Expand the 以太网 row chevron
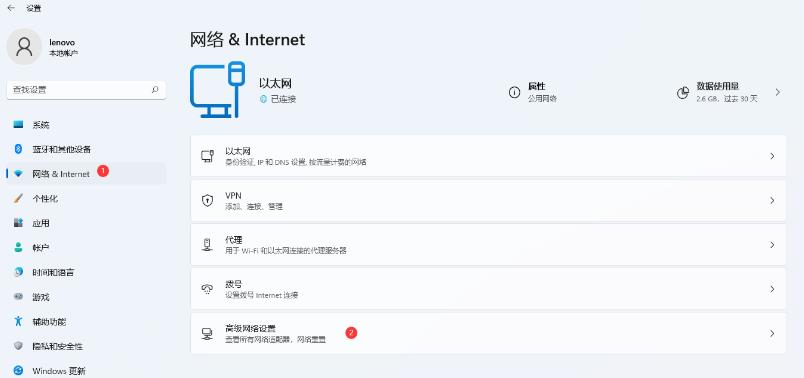This screenshot has width=804, height=378. click(772, 156)
